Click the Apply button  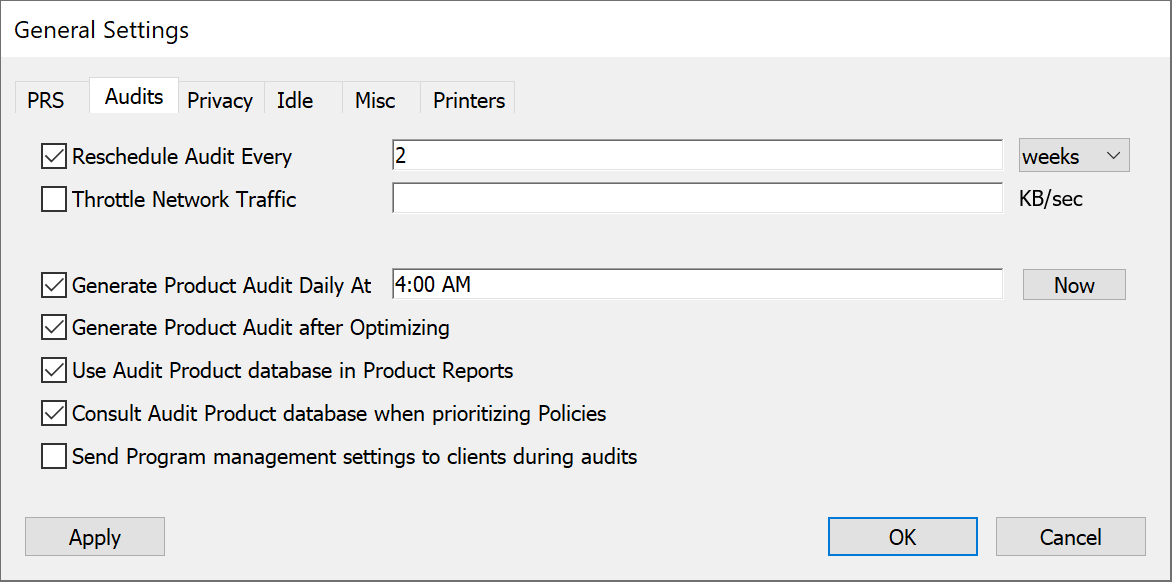pyautogui.click(x=95, y=536)
